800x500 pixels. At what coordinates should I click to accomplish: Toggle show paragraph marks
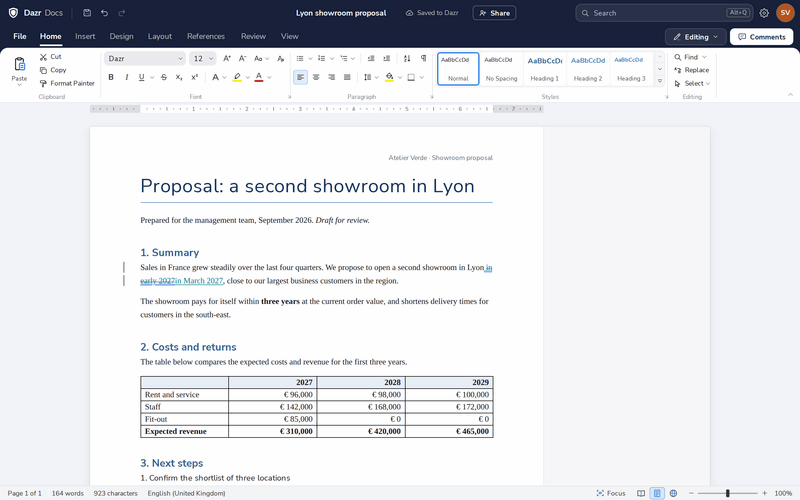(x=423, y=58)
